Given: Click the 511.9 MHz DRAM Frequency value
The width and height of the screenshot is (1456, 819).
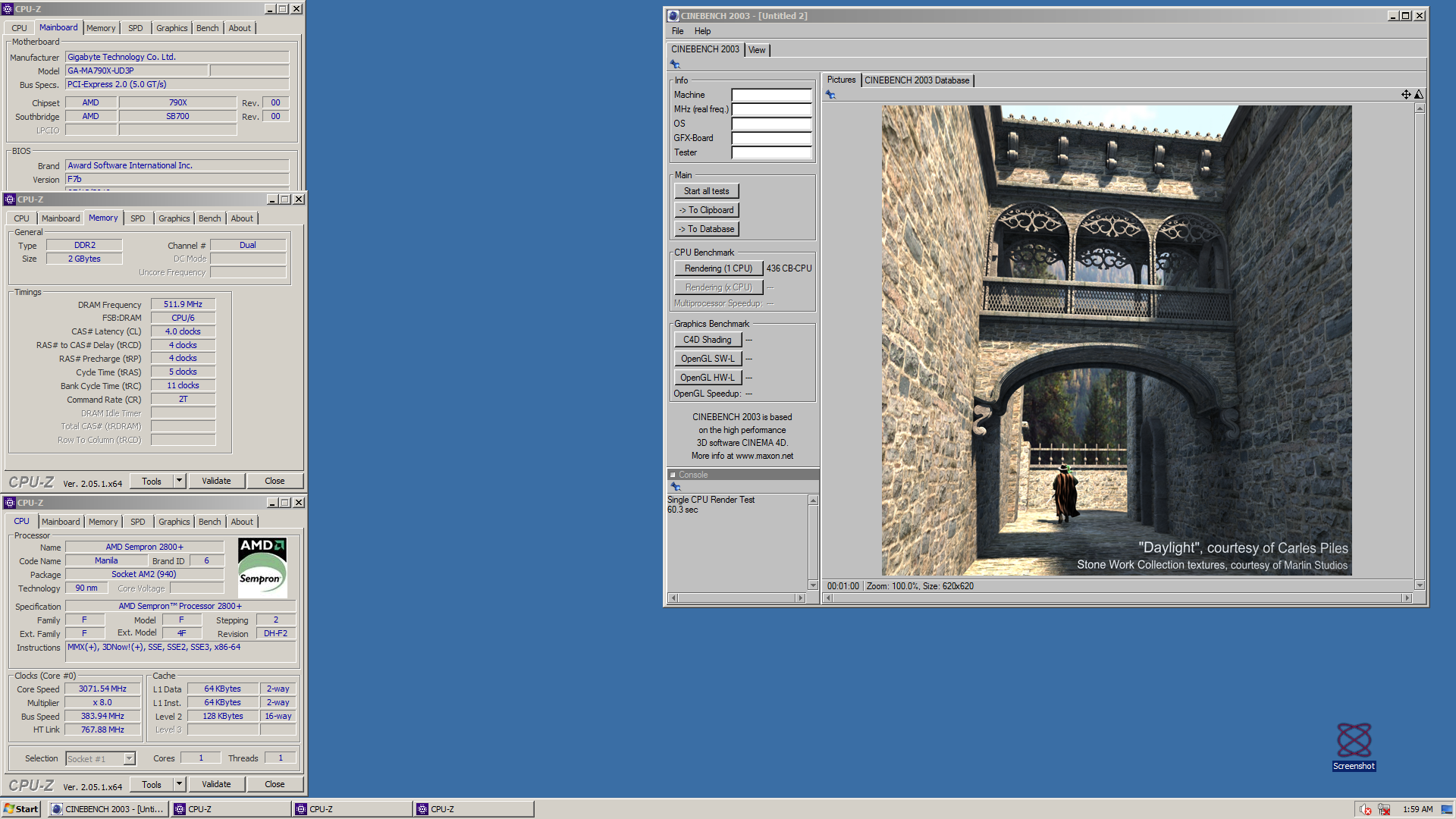Looking at the screenshot, I should coord(183,304).
